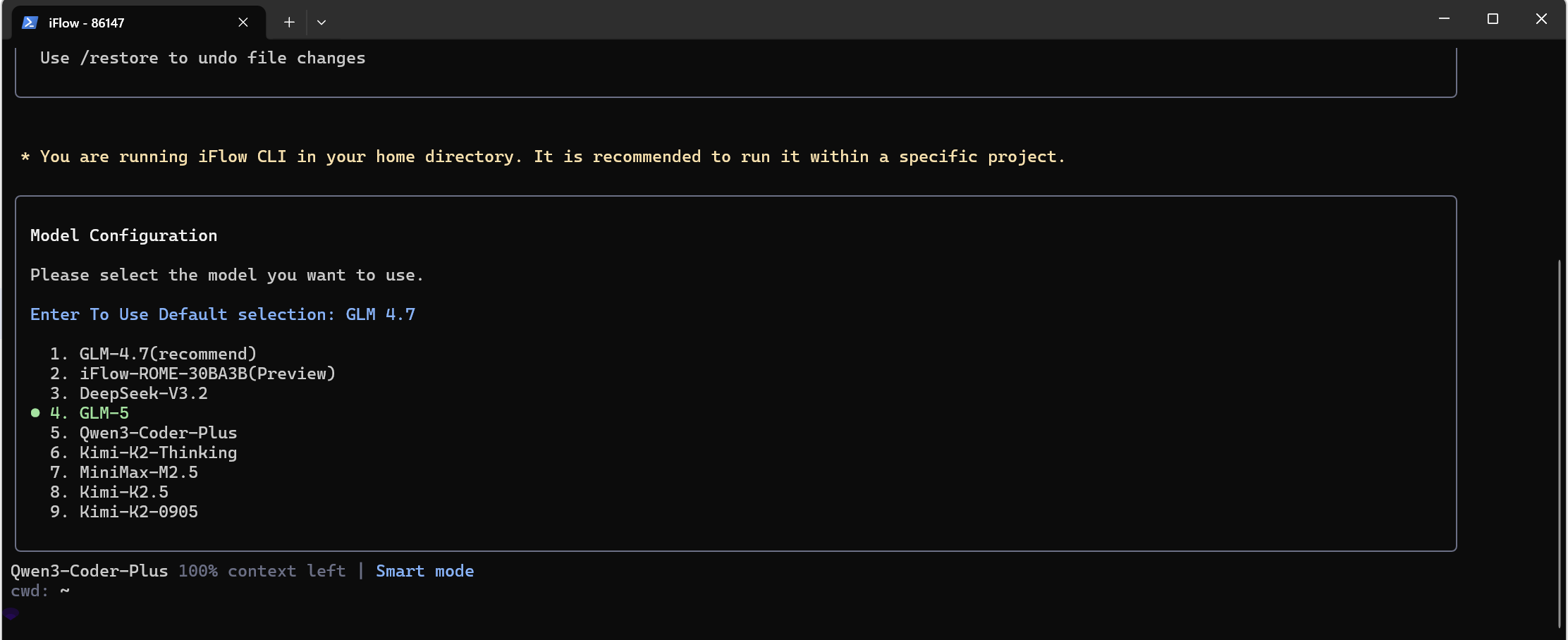Click the terminal vertical scrollbar thumb
This screenshot has width=1568, height=640.
pyautogui.click(x=1559, y=444)
